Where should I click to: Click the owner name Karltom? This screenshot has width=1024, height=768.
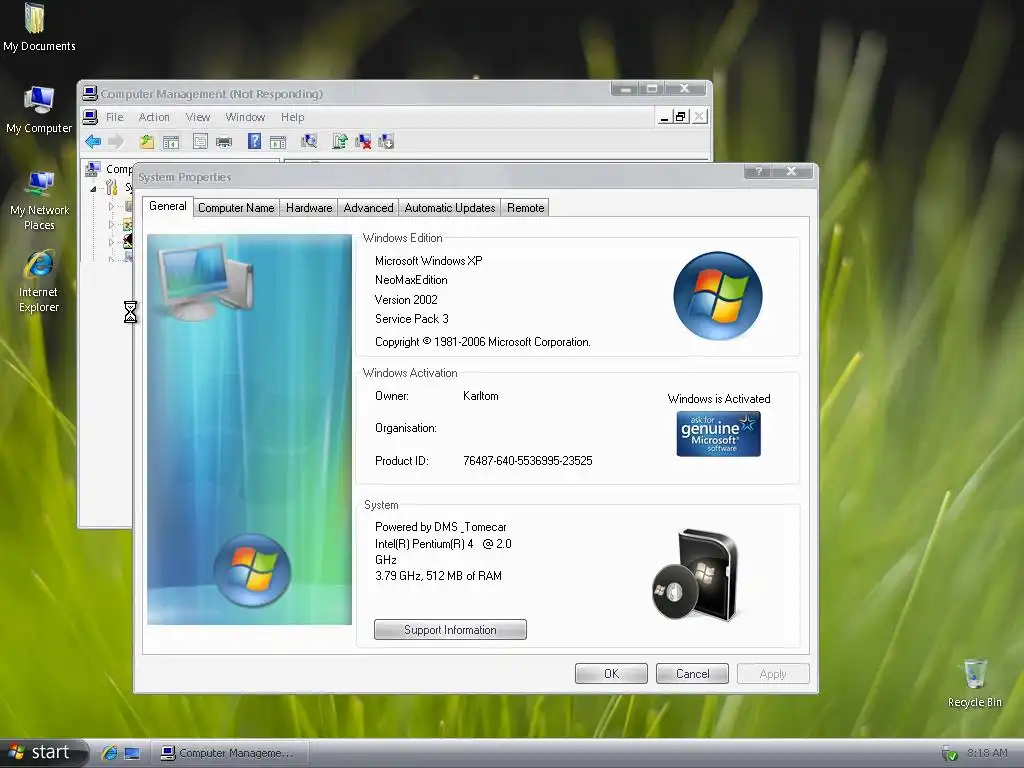(x=481, y=396)
